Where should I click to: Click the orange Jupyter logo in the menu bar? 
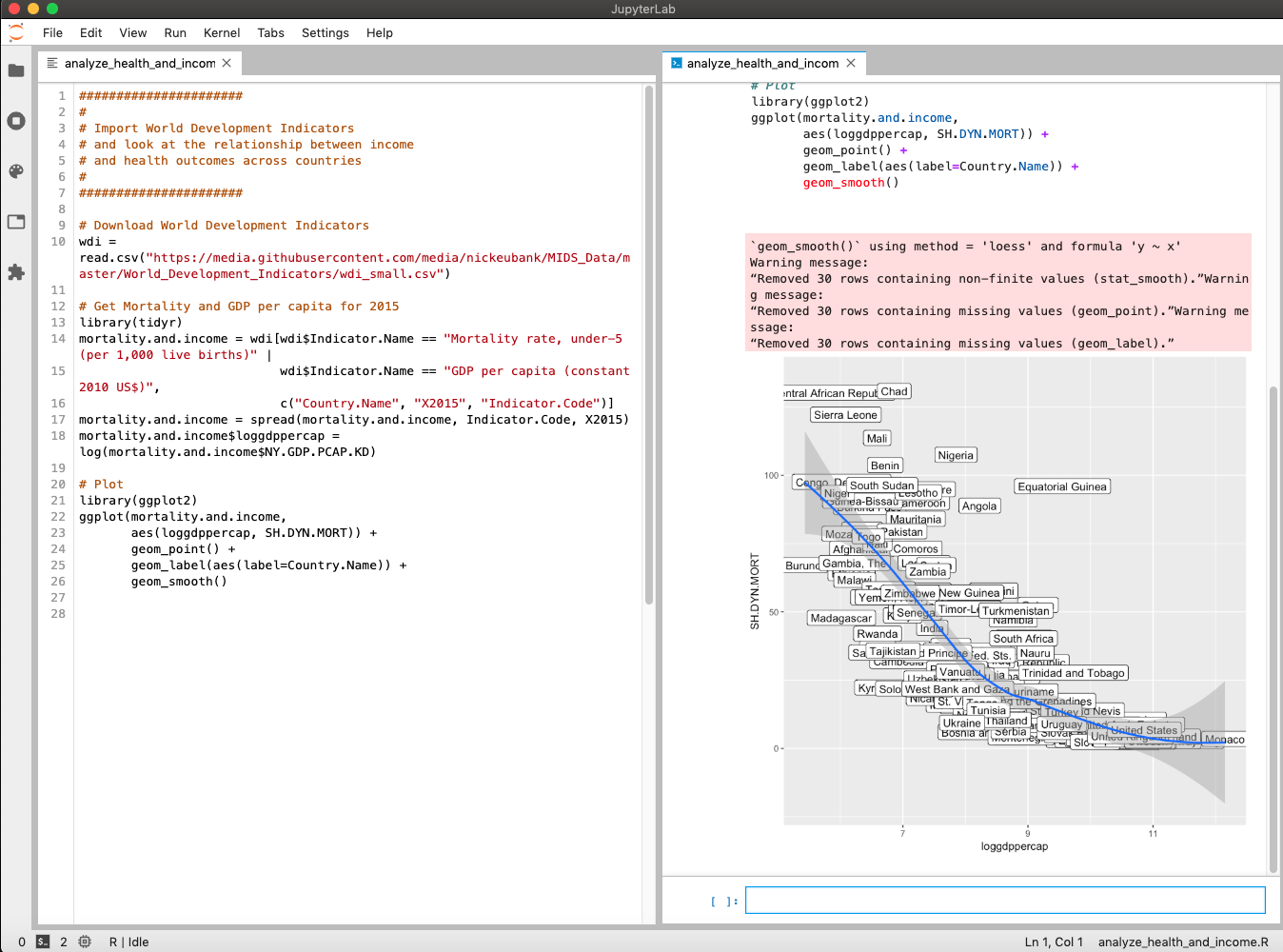coord(15,31)
